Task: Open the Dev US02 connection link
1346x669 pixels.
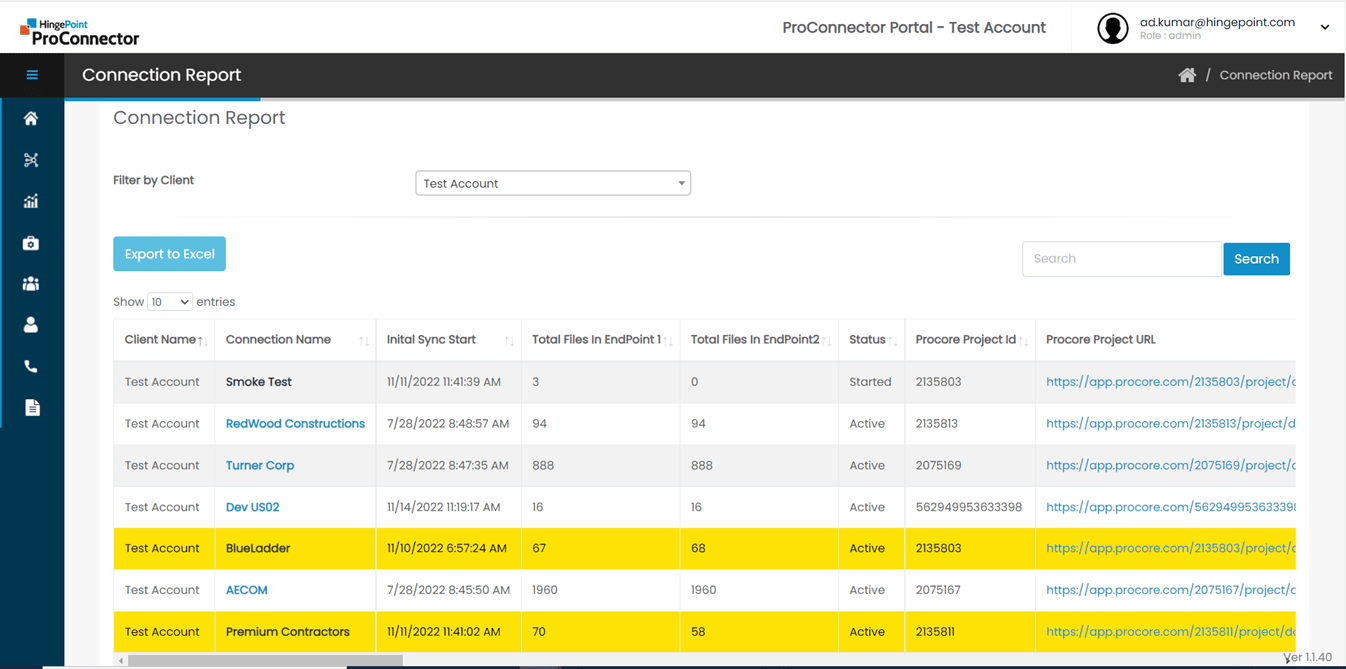Action: [x=252, y=507]
